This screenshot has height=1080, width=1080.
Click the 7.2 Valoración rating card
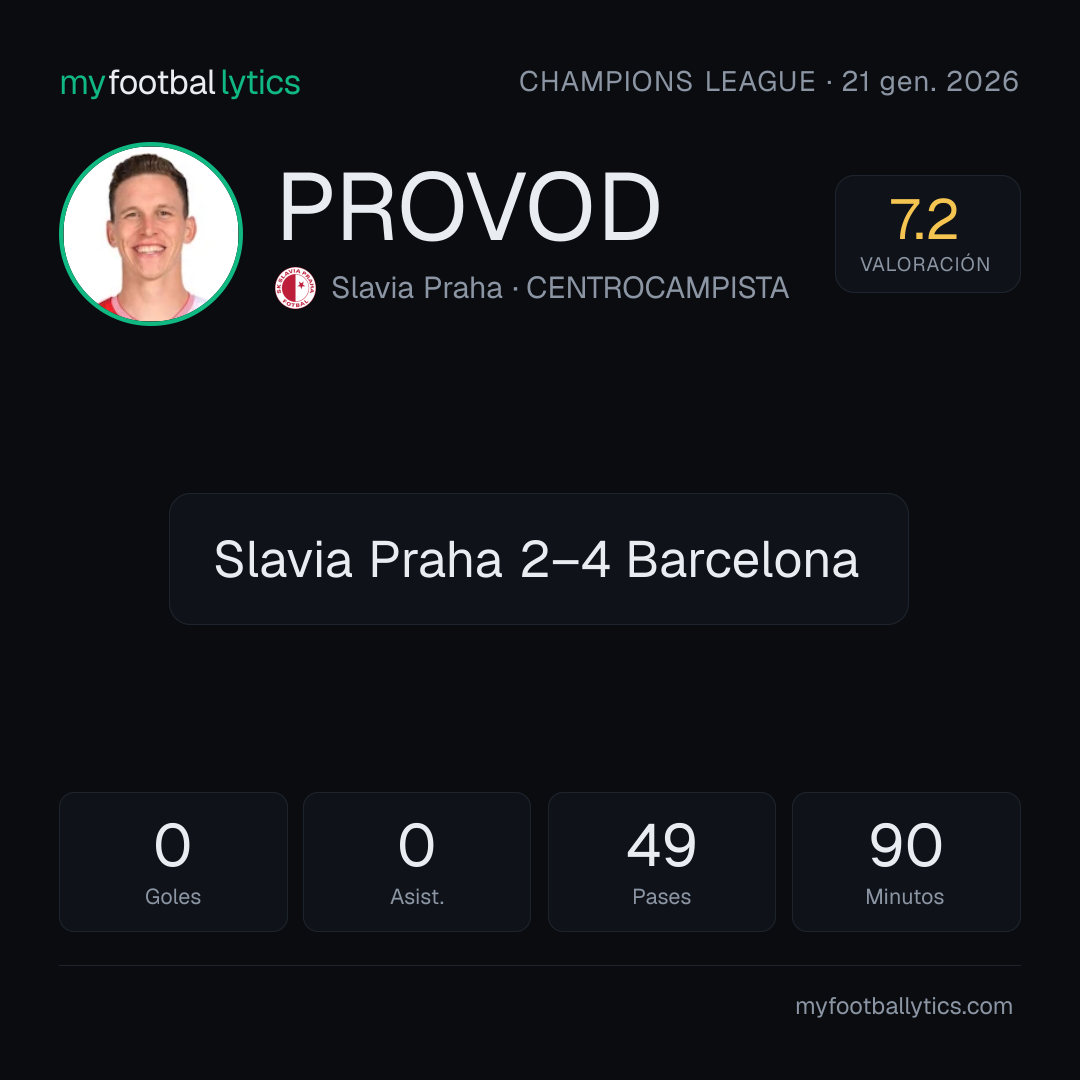click(x=927, y=233)
